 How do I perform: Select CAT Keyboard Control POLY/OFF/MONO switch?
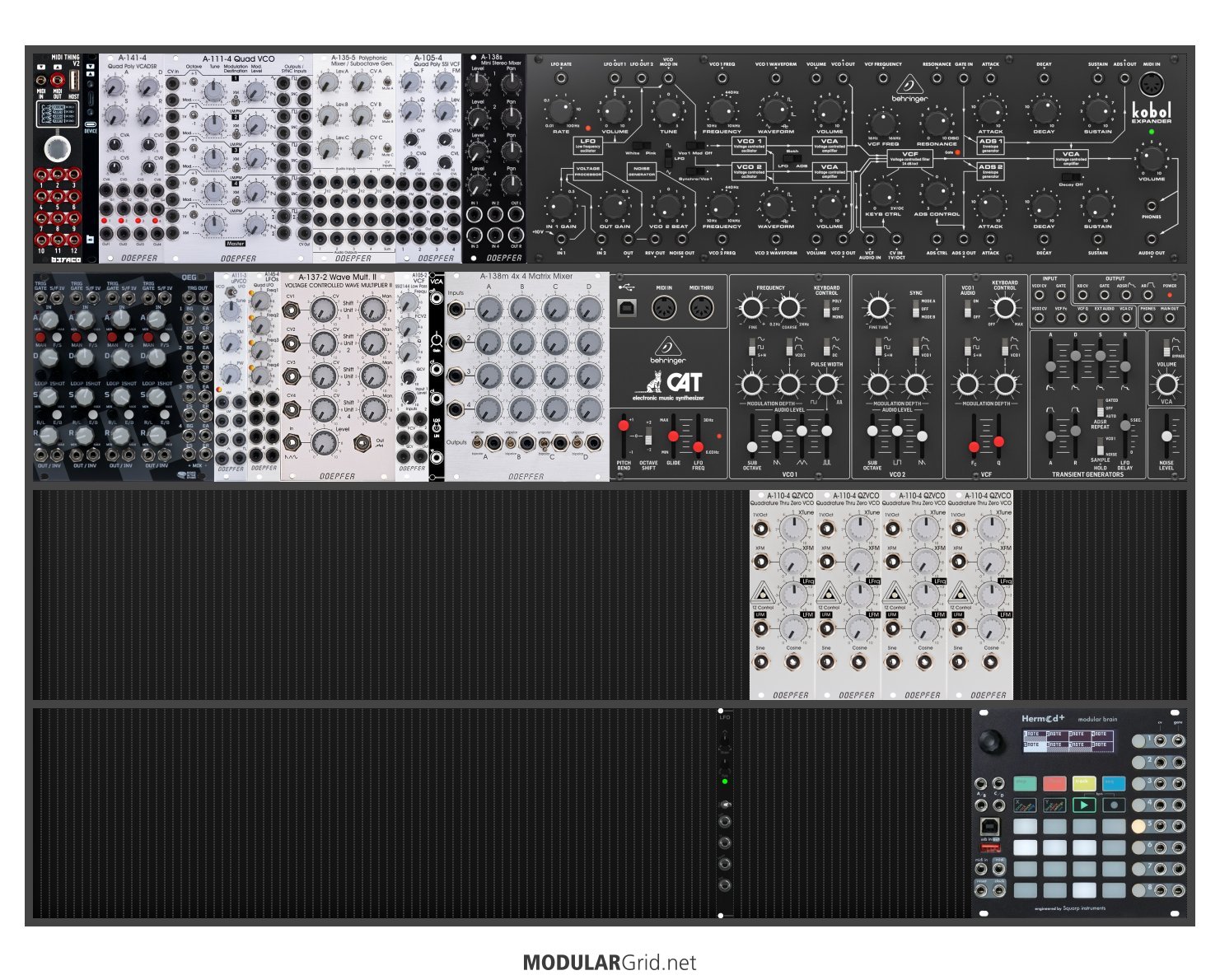coord(825,309)
